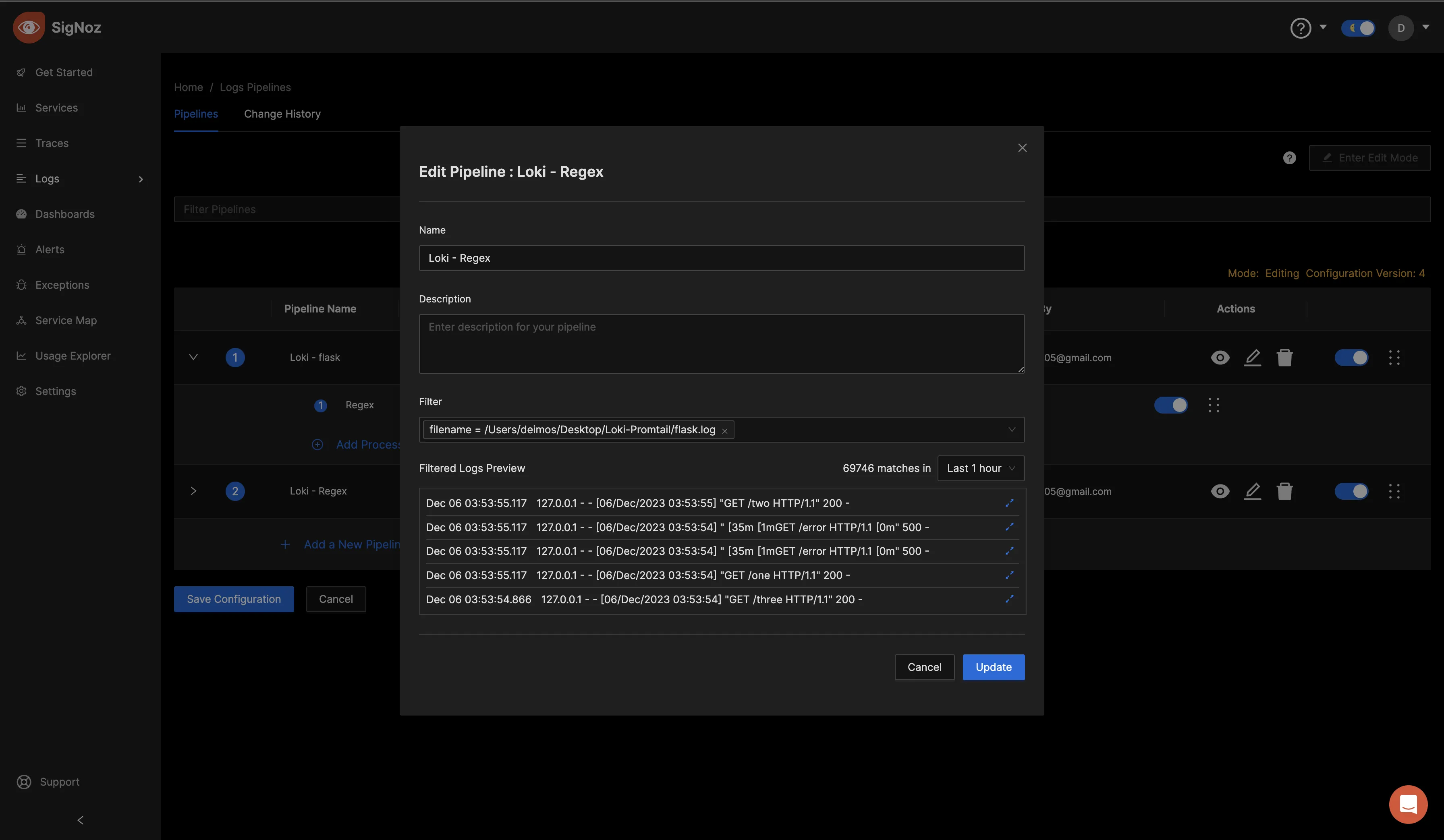Expand the GET /two log entry
This screenshot has height=840, width=1444.
point(1009,503)
